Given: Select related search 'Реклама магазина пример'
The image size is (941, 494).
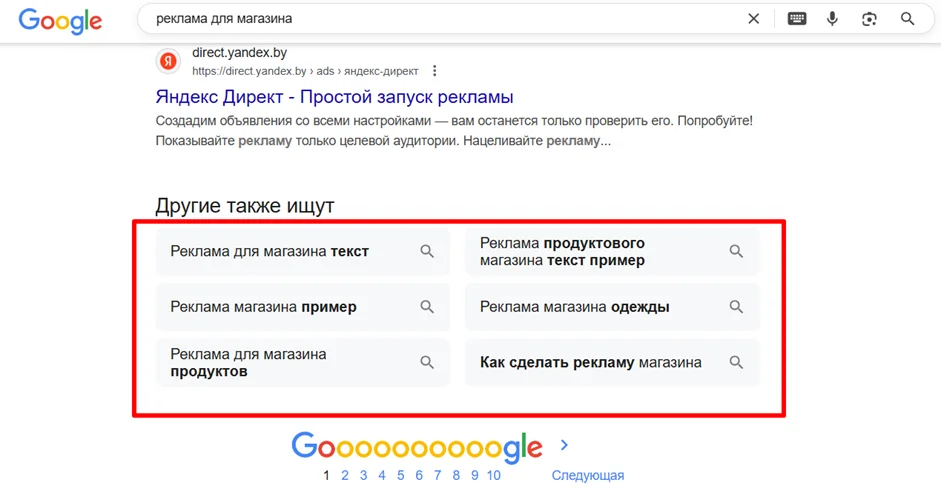Looking at the screenshot, I should [x=302, y=307].
